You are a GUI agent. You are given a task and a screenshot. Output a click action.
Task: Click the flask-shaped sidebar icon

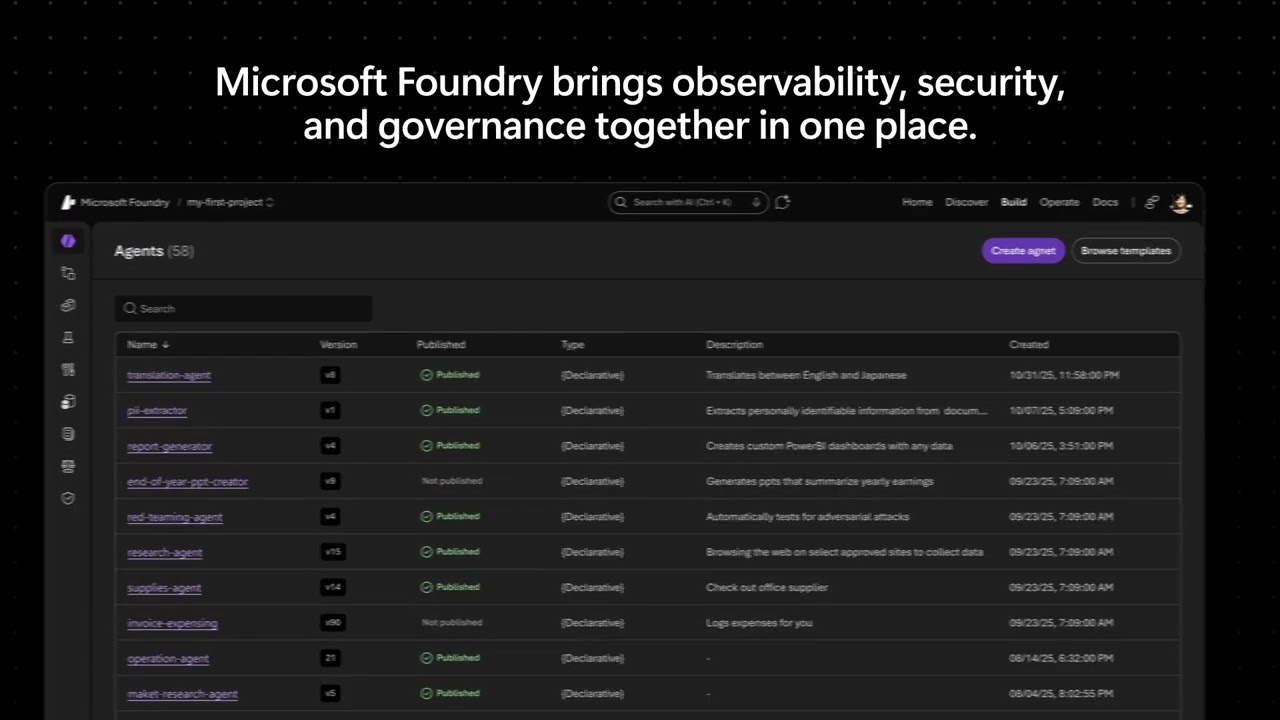point(68,337)
